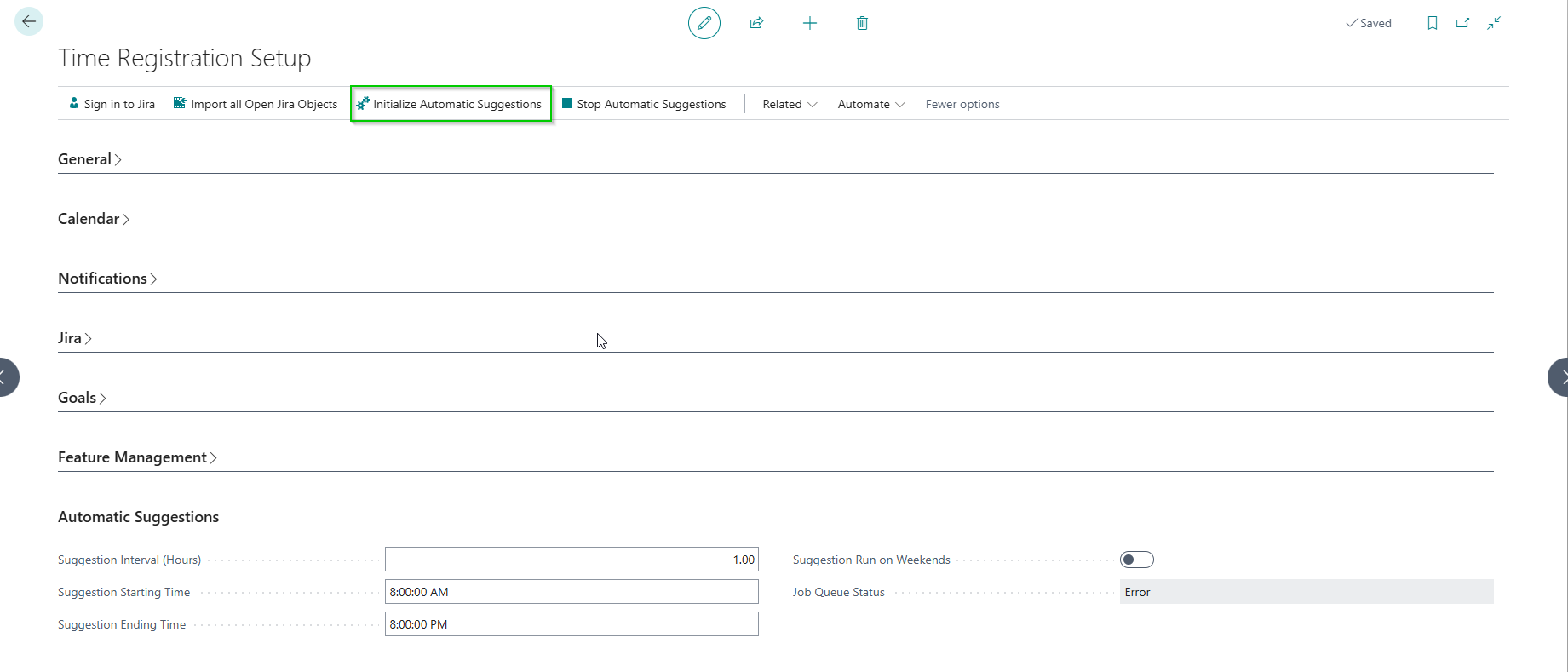Click Import all Open Jira Objects
Image resolution: width=1568 pixels, height=672 pixels.
tap(256, 104)
